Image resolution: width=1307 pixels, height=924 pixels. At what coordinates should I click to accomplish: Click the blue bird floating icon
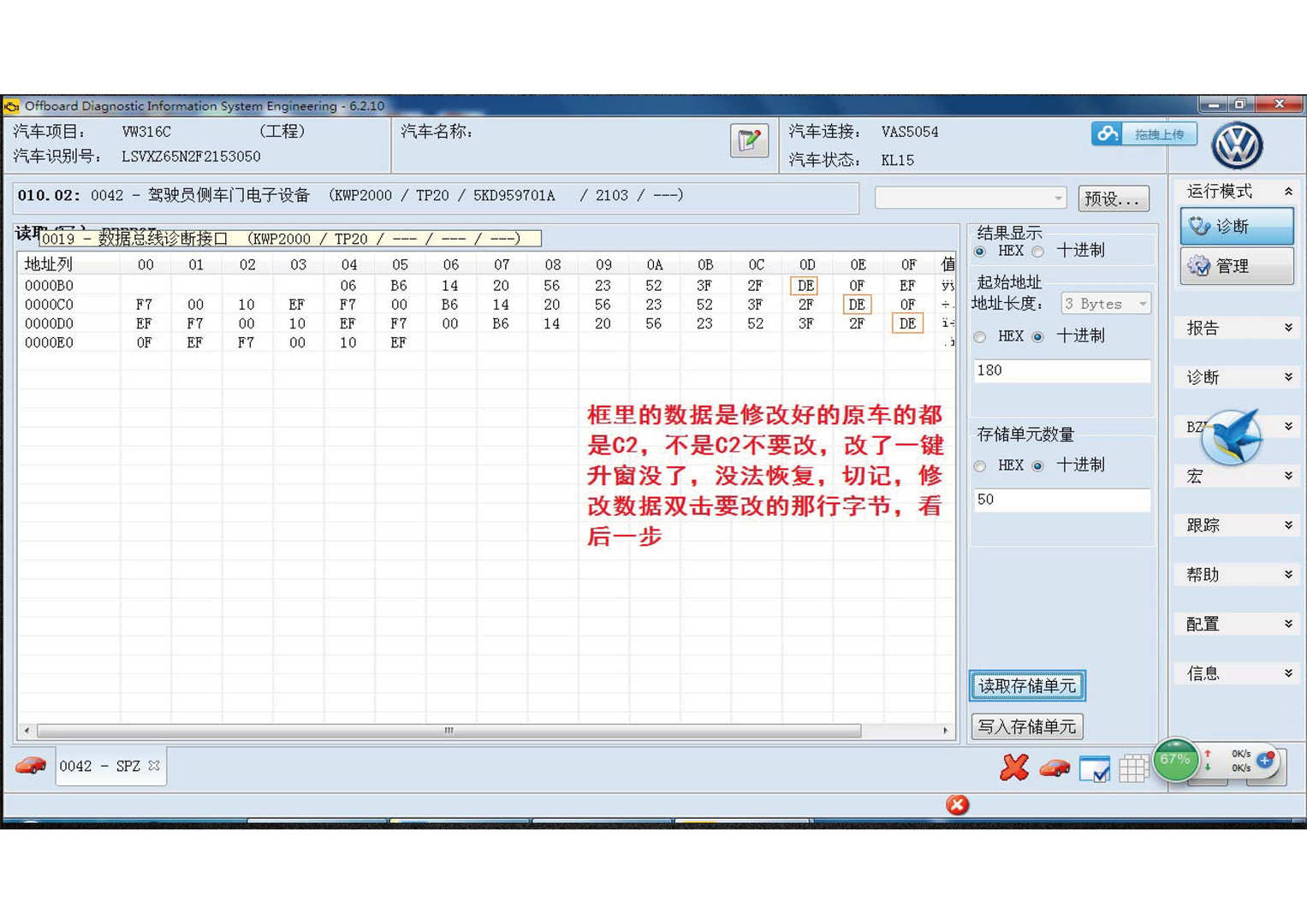(x=1233, y=436)
